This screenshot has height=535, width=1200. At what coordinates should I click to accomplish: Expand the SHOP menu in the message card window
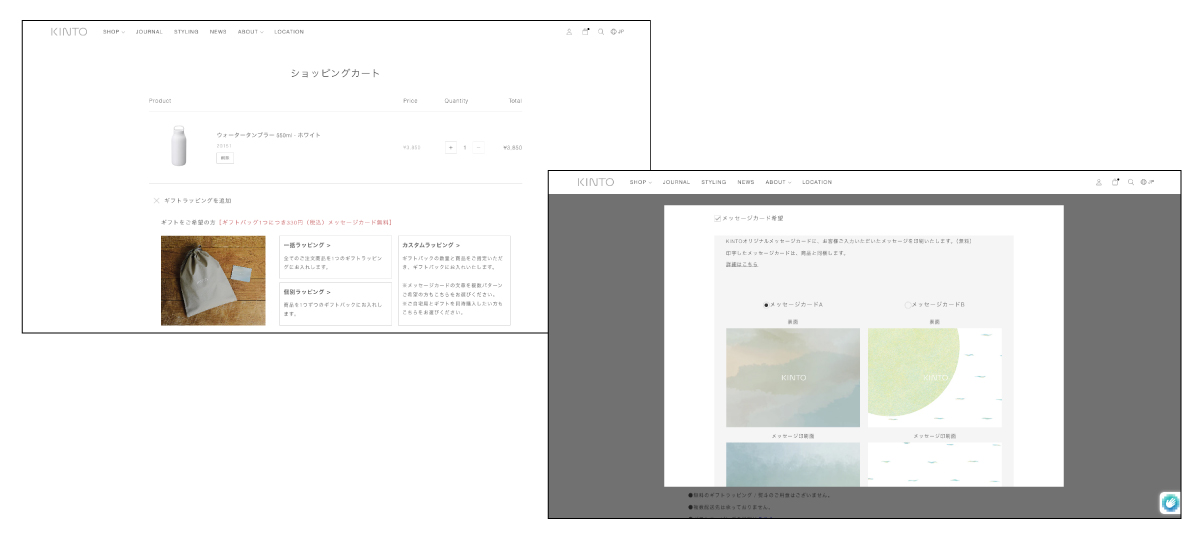coord(640,182)
